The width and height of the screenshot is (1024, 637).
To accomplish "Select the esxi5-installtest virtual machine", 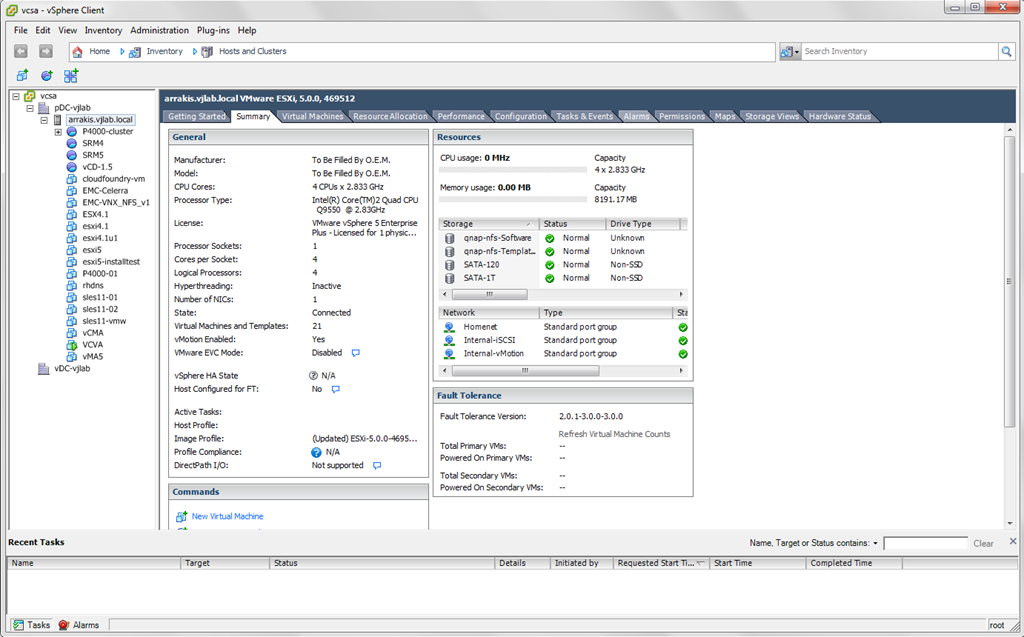I will (111, 262).
